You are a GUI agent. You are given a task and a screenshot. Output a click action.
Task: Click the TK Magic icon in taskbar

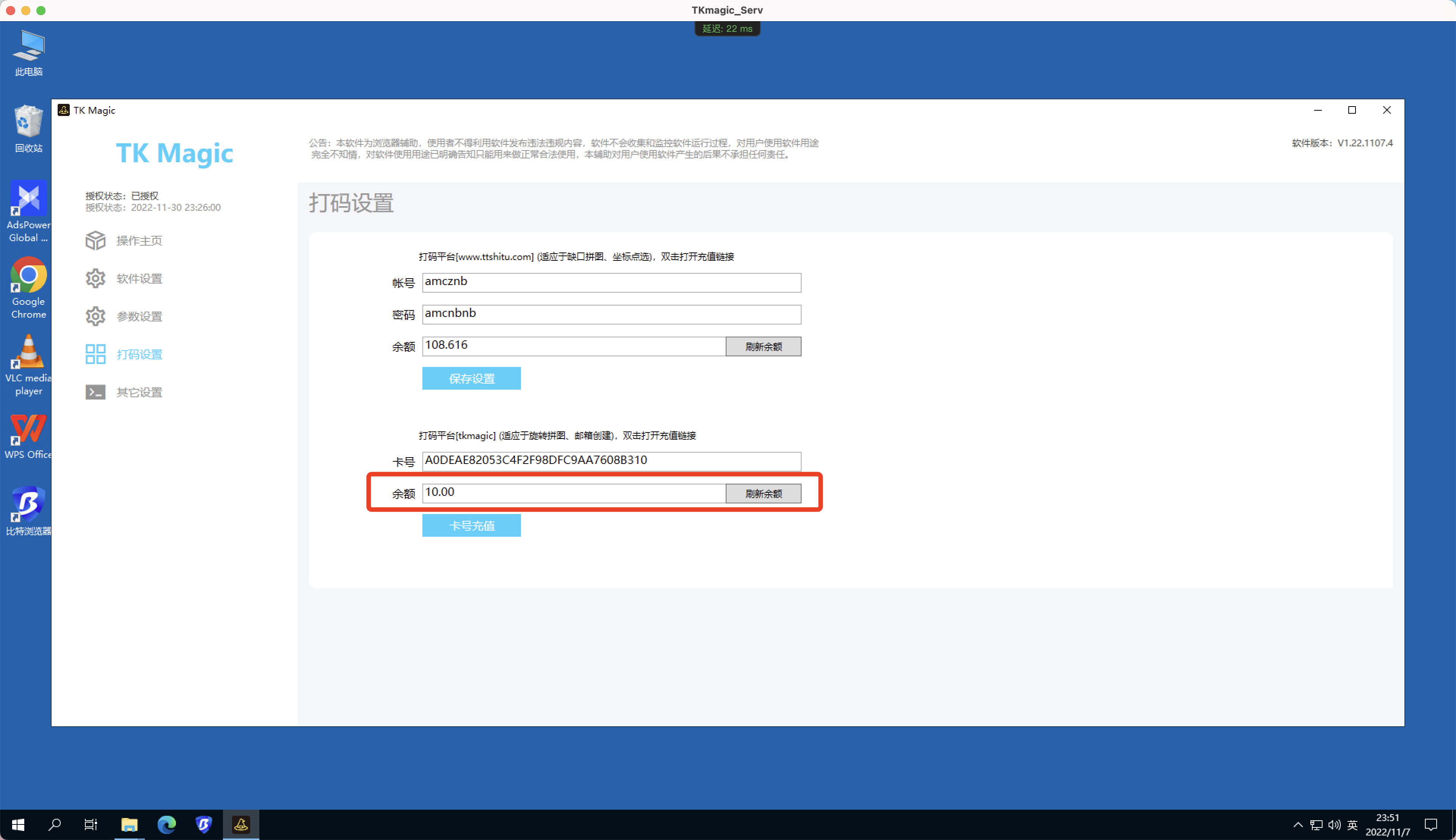tap(241, 824)
